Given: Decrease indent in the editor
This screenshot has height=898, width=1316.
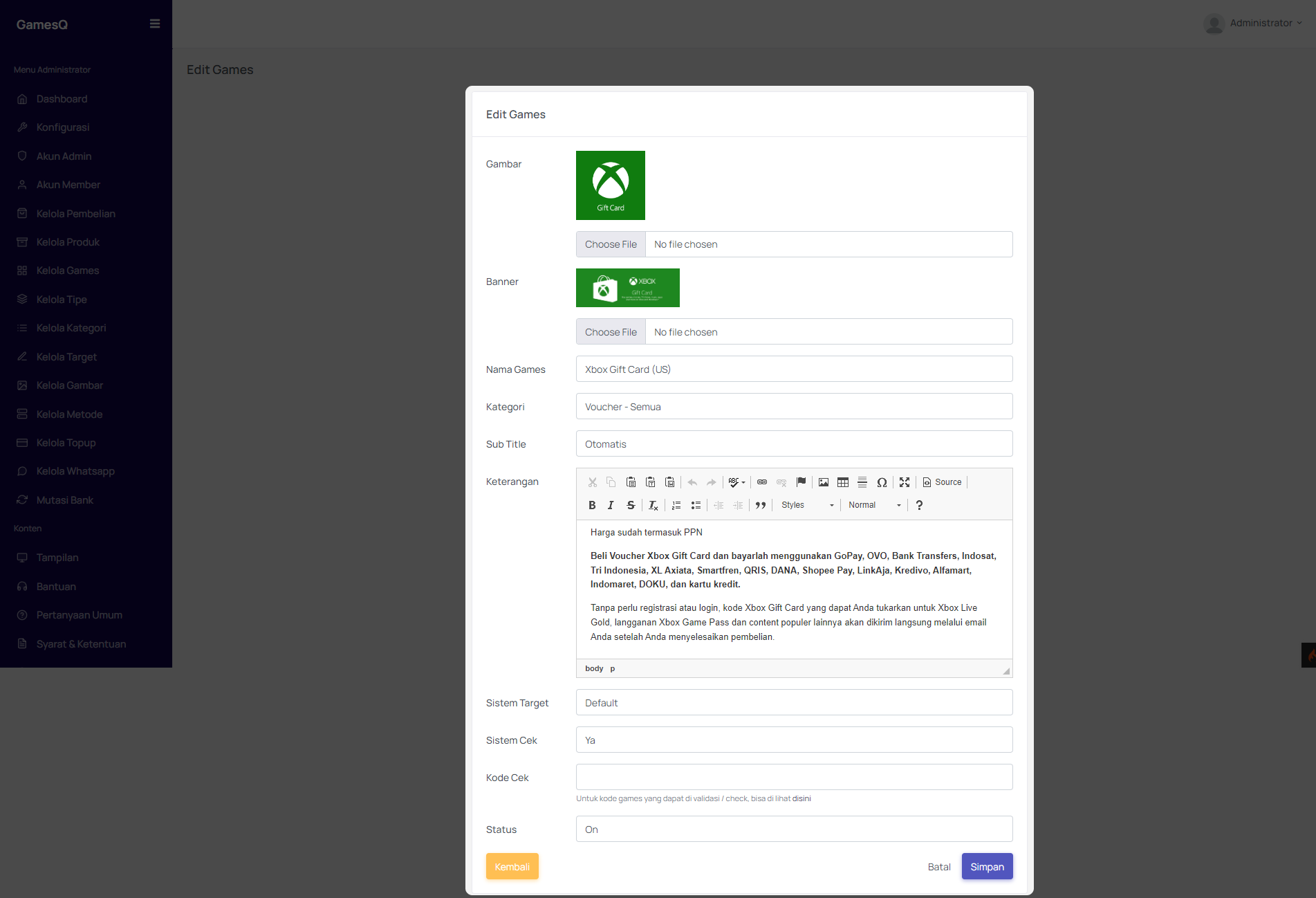Looking at the screenshot, I should click(719, 505).
